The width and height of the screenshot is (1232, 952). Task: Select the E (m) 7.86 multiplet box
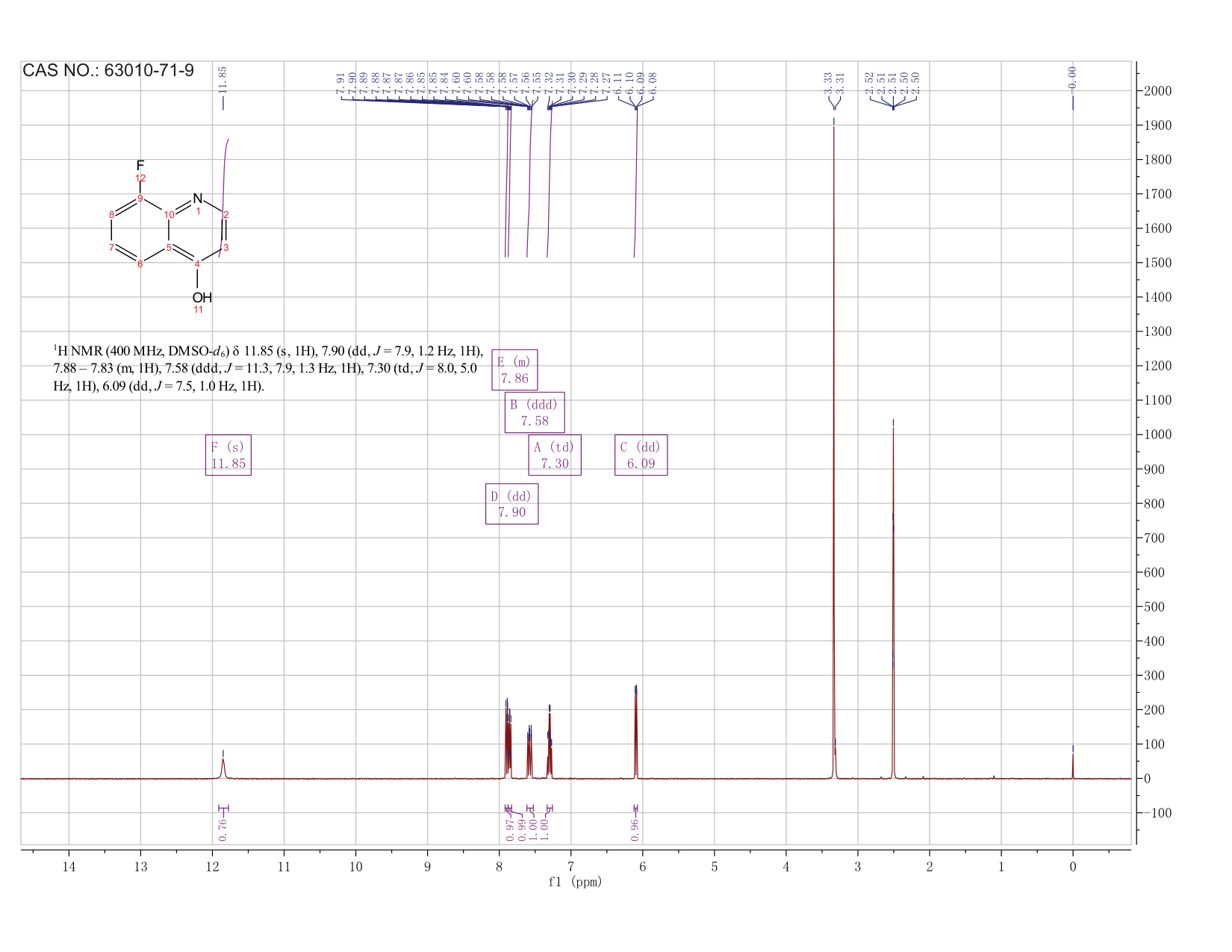click(514, 370)
